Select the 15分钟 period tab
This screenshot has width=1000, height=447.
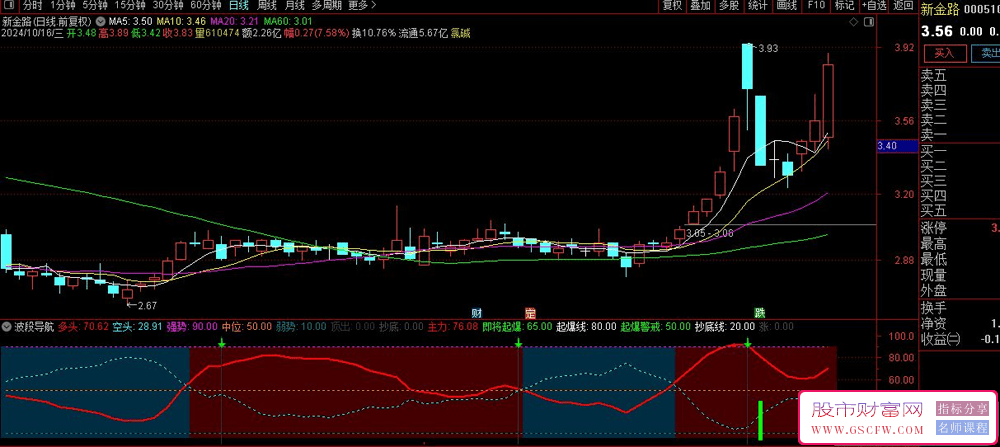(x=129, y=6)
